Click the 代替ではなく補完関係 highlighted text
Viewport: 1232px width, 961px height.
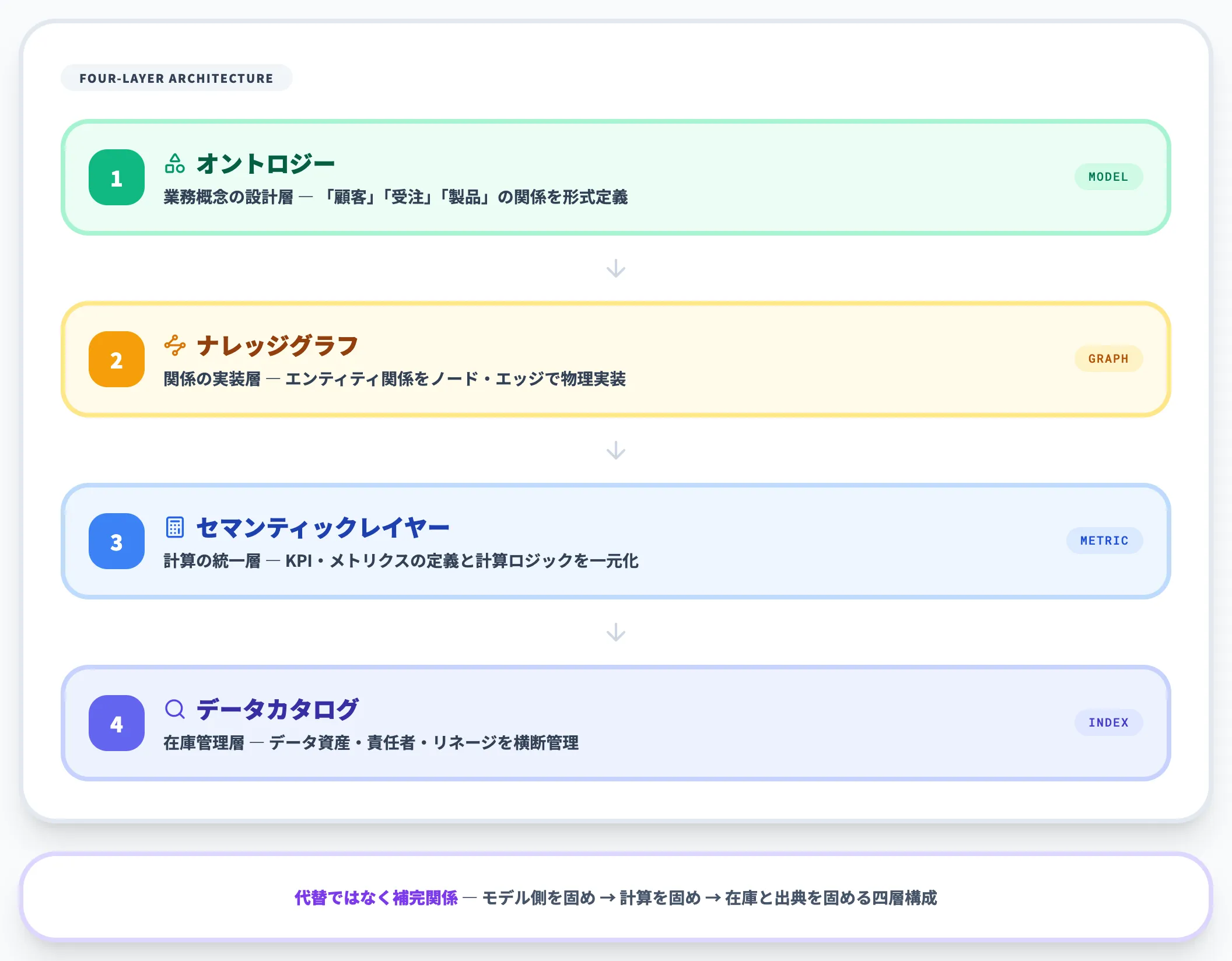376,898
